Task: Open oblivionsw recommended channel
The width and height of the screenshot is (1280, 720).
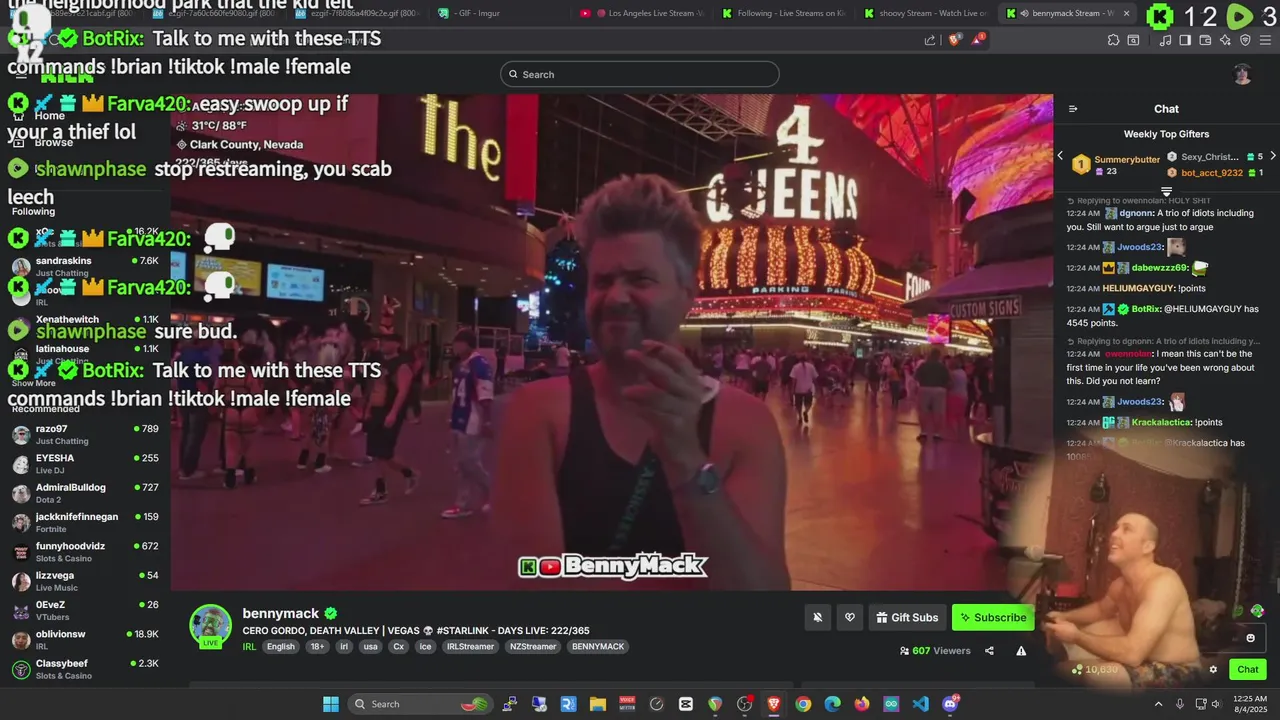Action: tap(85, 640)
